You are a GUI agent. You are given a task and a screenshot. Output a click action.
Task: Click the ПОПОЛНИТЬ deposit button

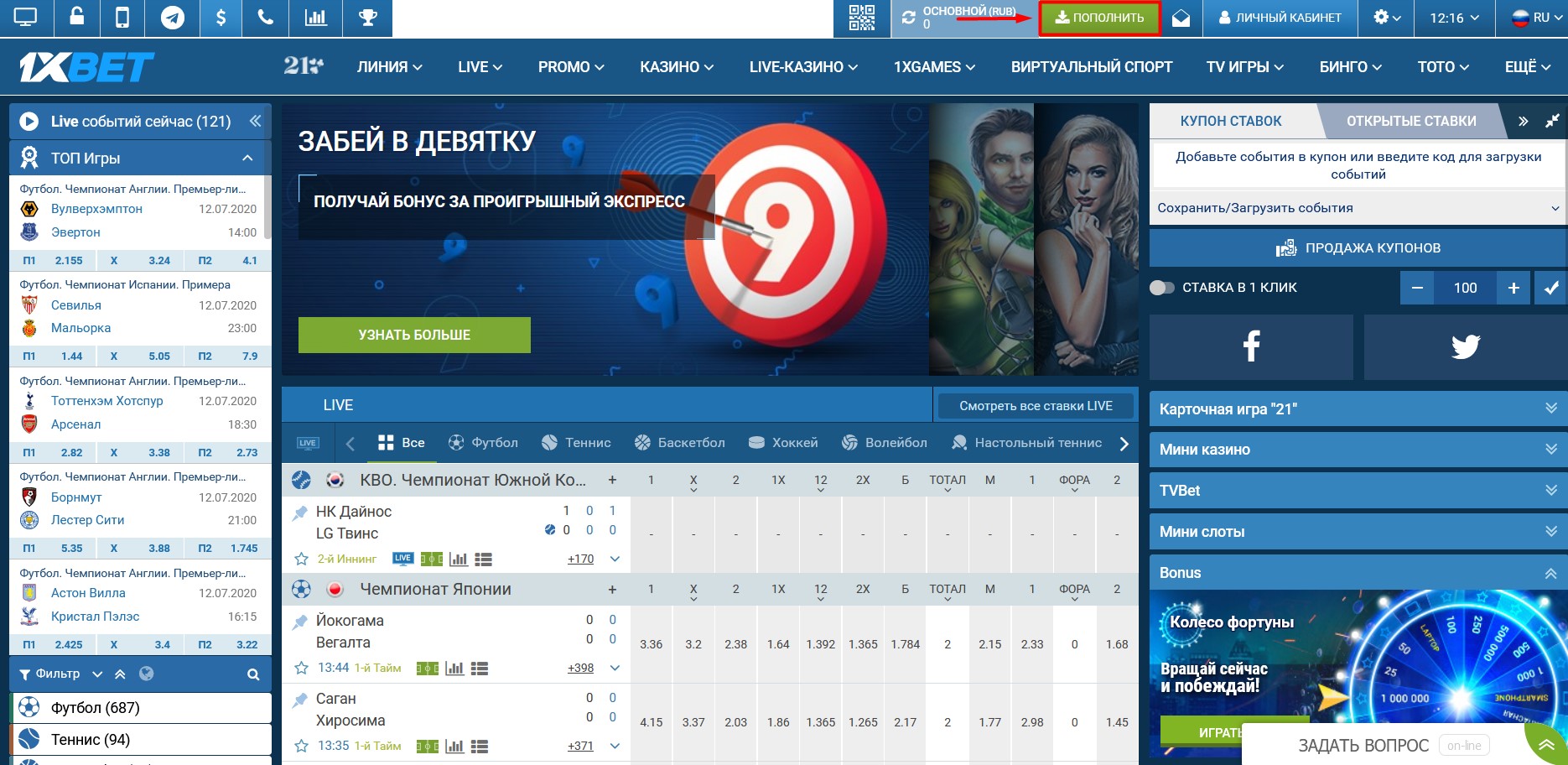(x=1099, y=18)
